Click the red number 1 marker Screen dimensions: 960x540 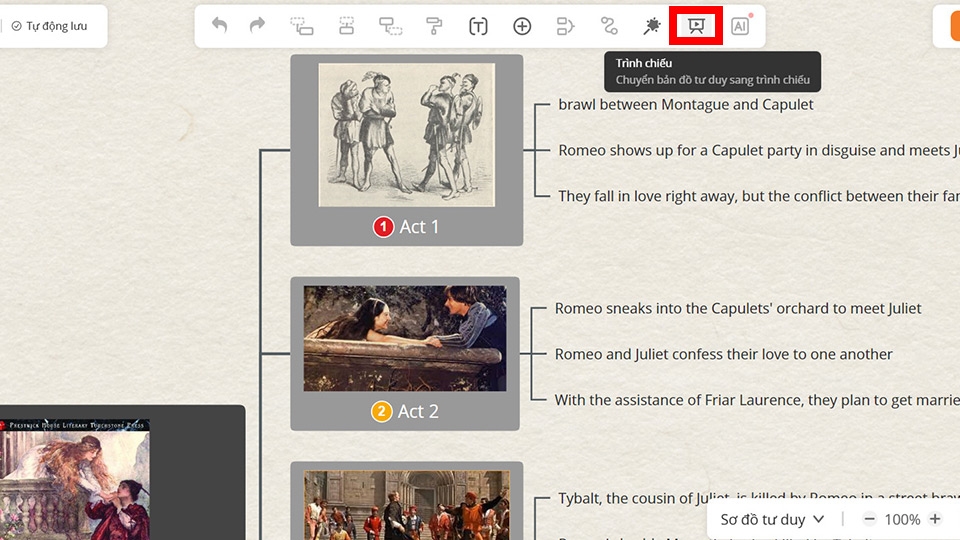coord(383,227)
